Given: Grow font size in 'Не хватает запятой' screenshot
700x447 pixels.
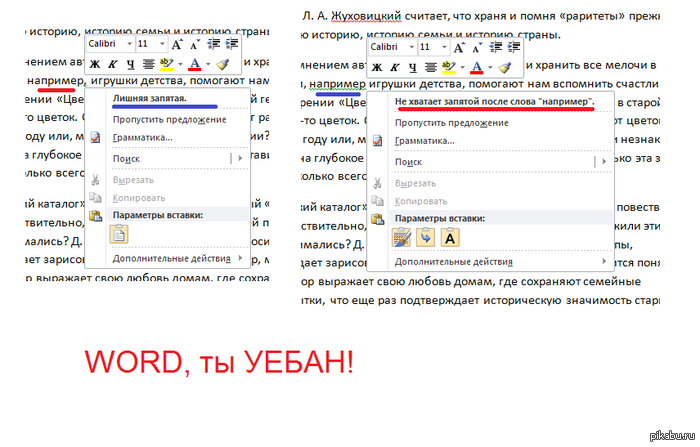Looking at the screenshot, I should coord(459,47).
